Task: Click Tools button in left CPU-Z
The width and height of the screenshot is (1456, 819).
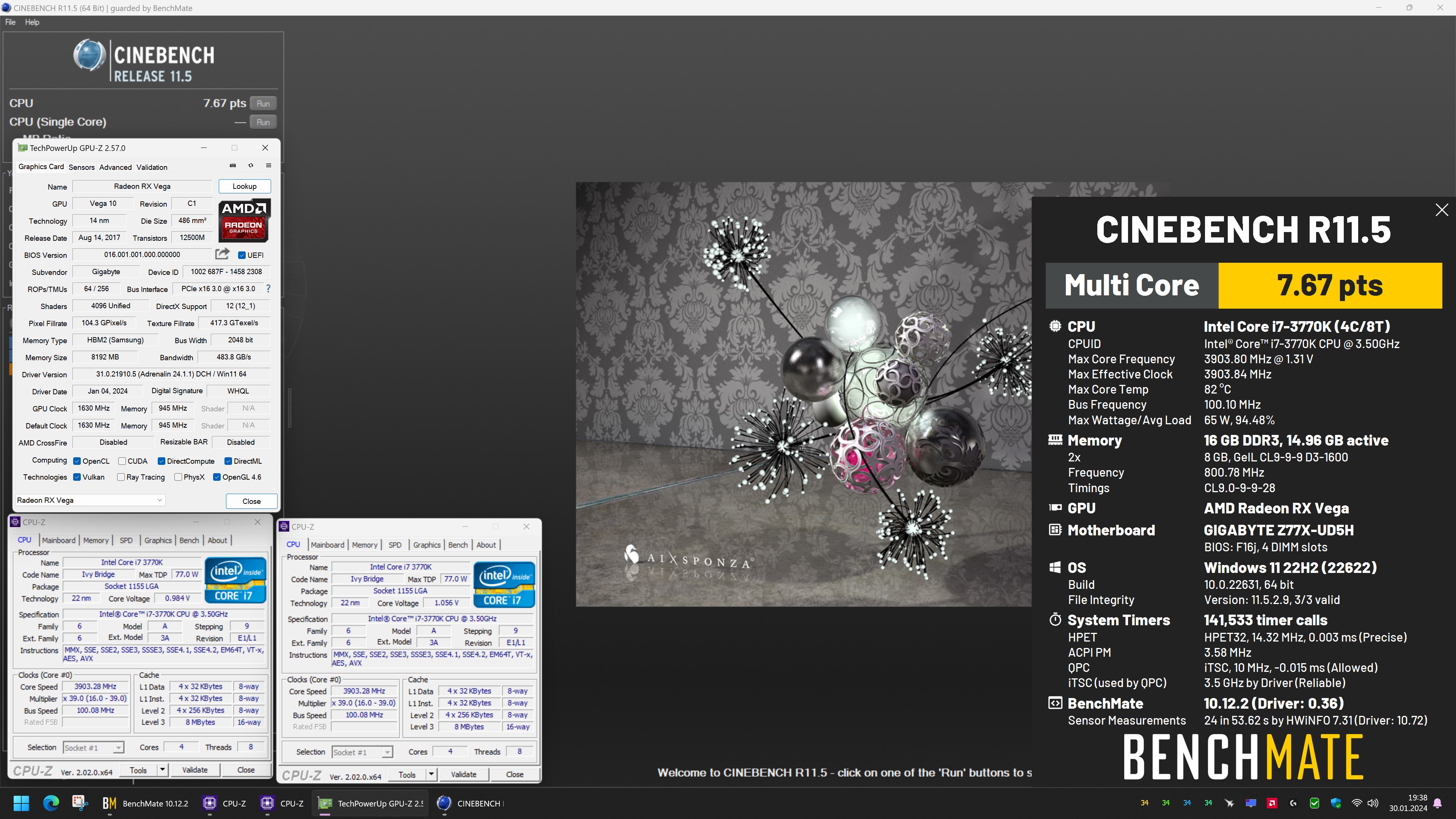Action: 138,770
